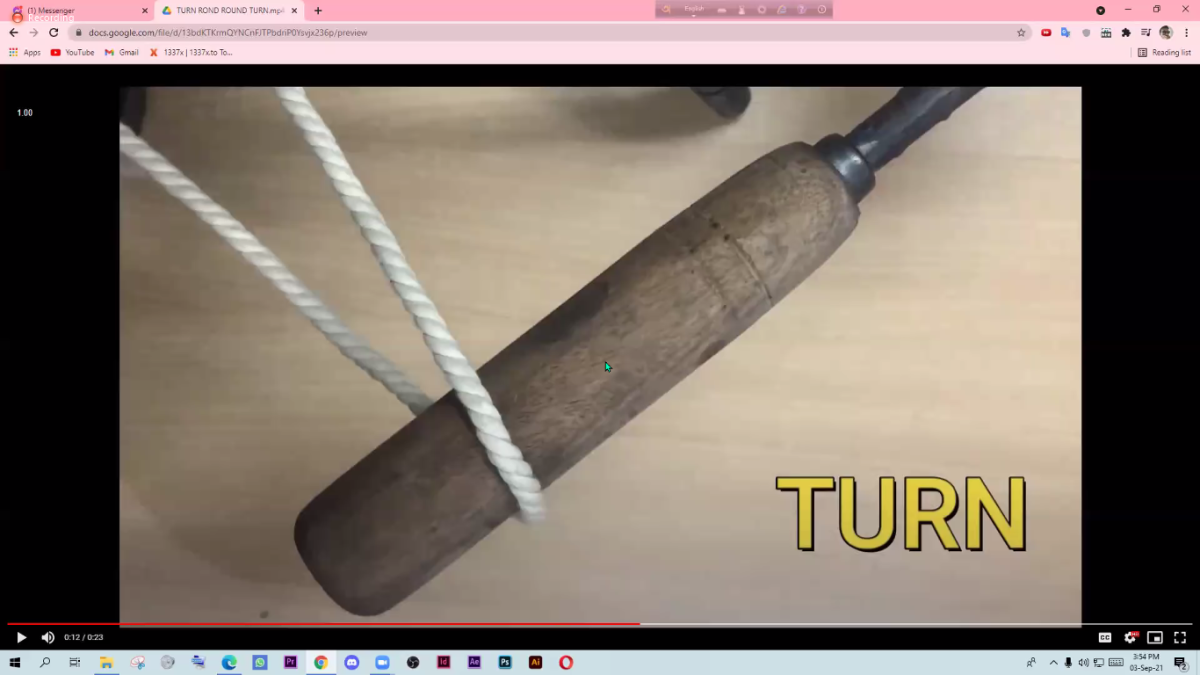Bookmark this page with star icon

(1021, 32)
